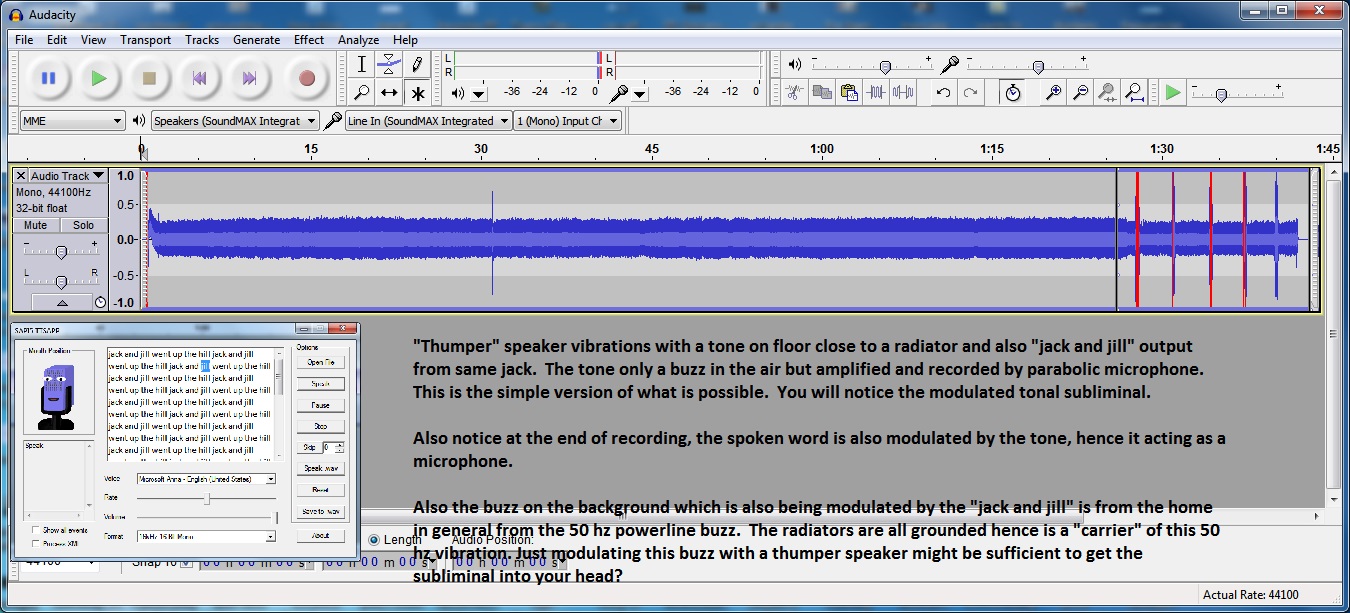Click the Fit Project zoom icon
Image resolution: width=1350 pixels, height=613 pixels.
coord(1134,93)
